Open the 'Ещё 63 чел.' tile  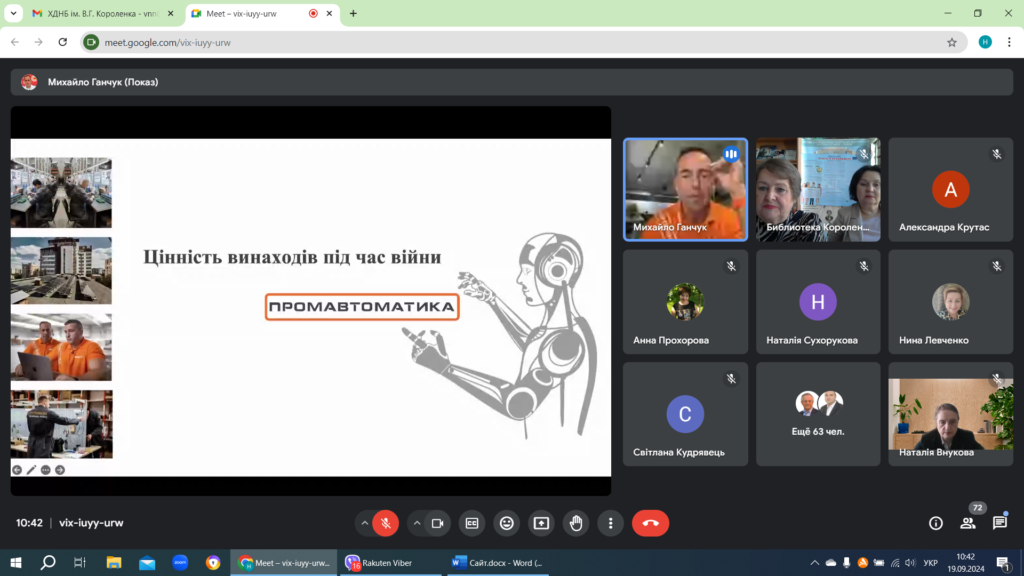tap(818, 414)
